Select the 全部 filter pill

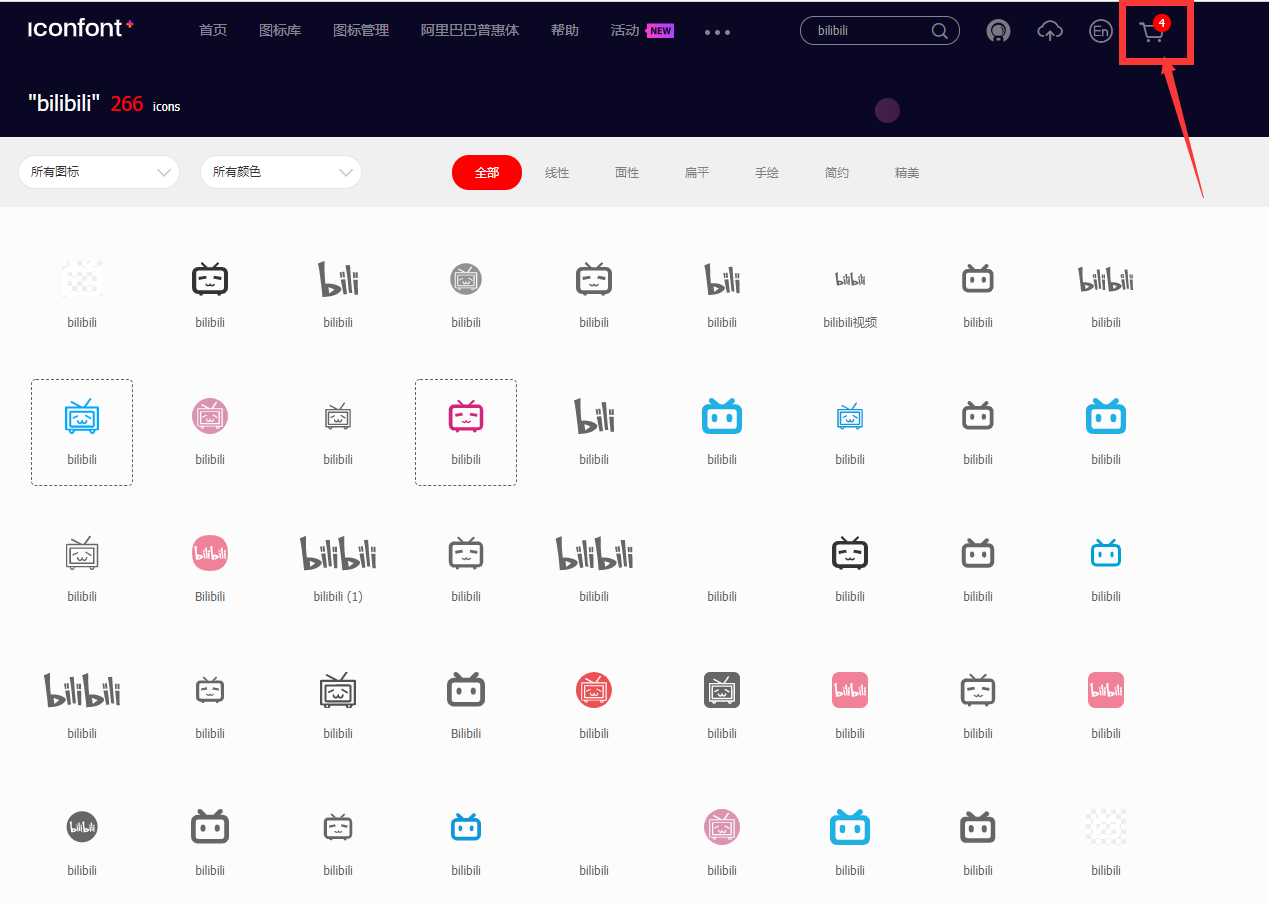tap(487, 172)
